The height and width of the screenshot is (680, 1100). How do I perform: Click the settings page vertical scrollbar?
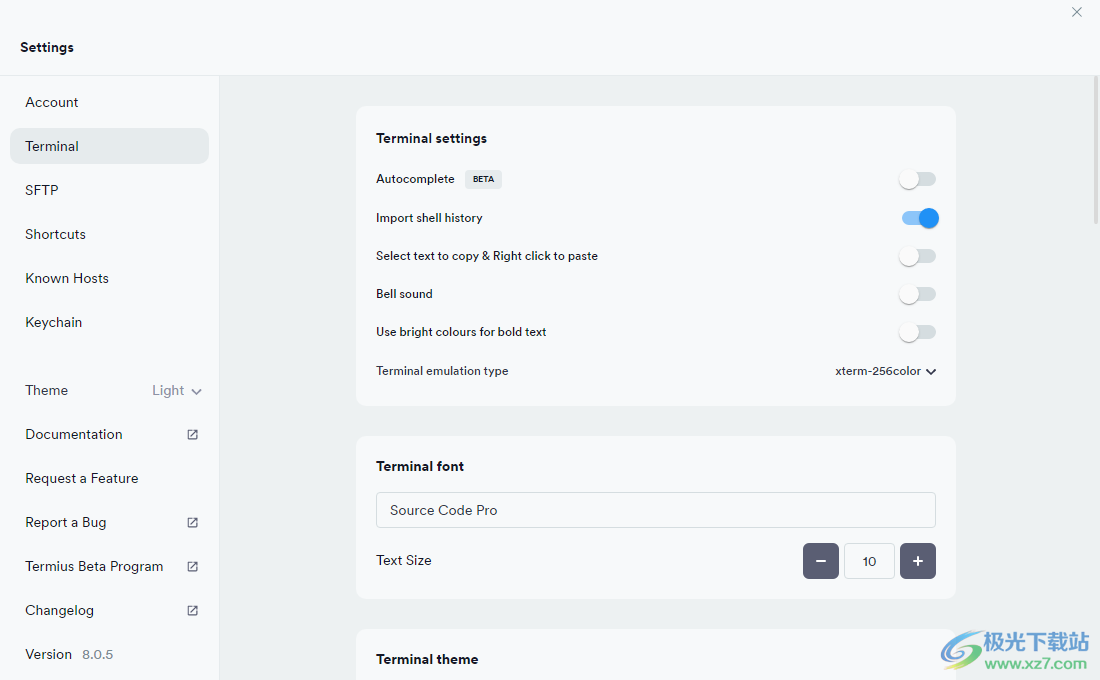[1096, 150]
